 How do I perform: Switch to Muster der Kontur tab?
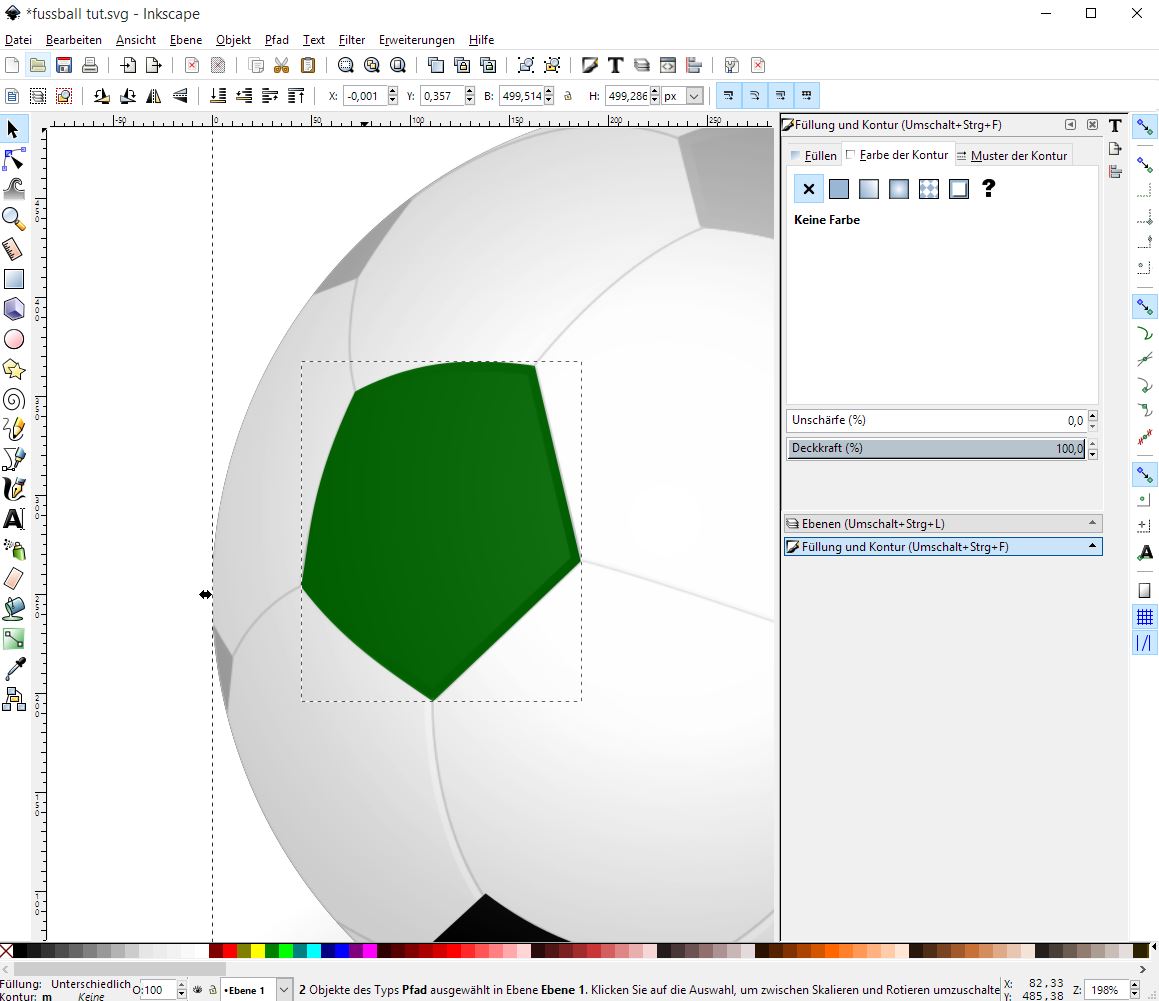(1012, 156)
